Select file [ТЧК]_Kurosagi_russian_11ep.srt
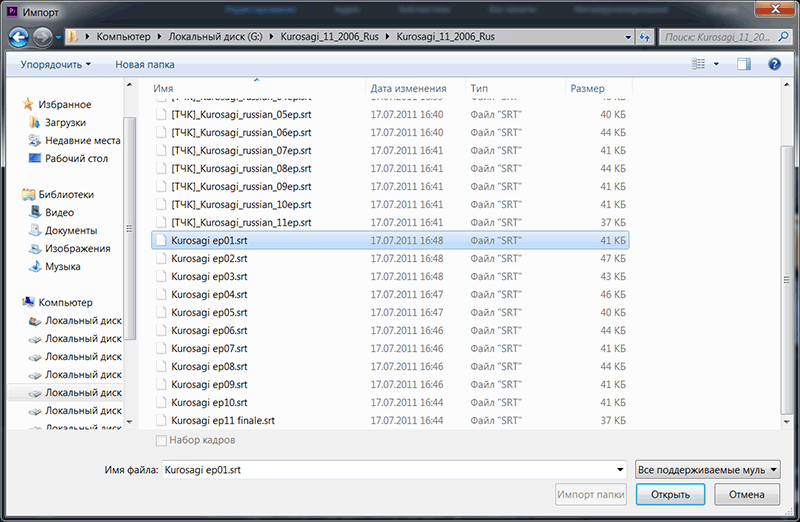The width and height of the screenshot is (800, 522). (x=390, y=222)
